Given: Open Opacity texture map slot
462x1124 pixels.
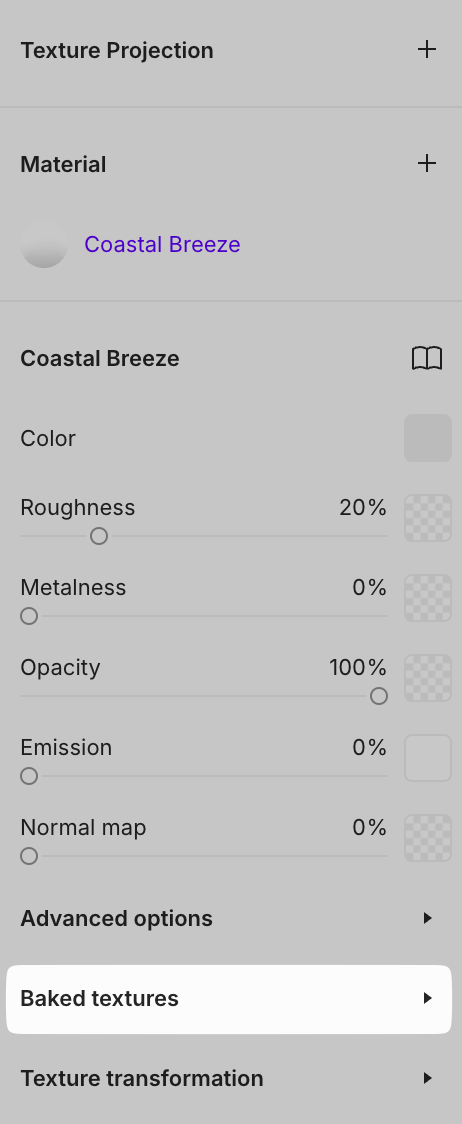Looking at the screenshot, I should point(428,678).
